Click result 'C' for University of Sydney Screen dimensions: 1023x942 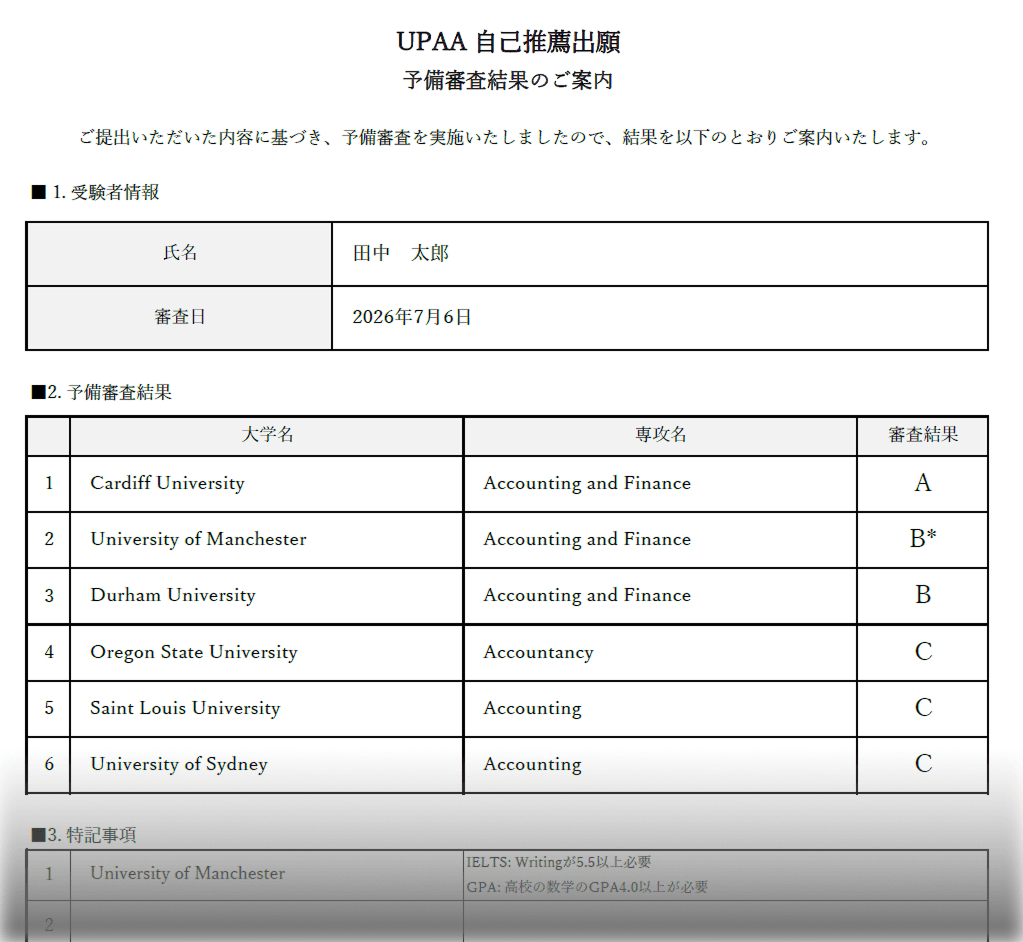click(923, 765)
